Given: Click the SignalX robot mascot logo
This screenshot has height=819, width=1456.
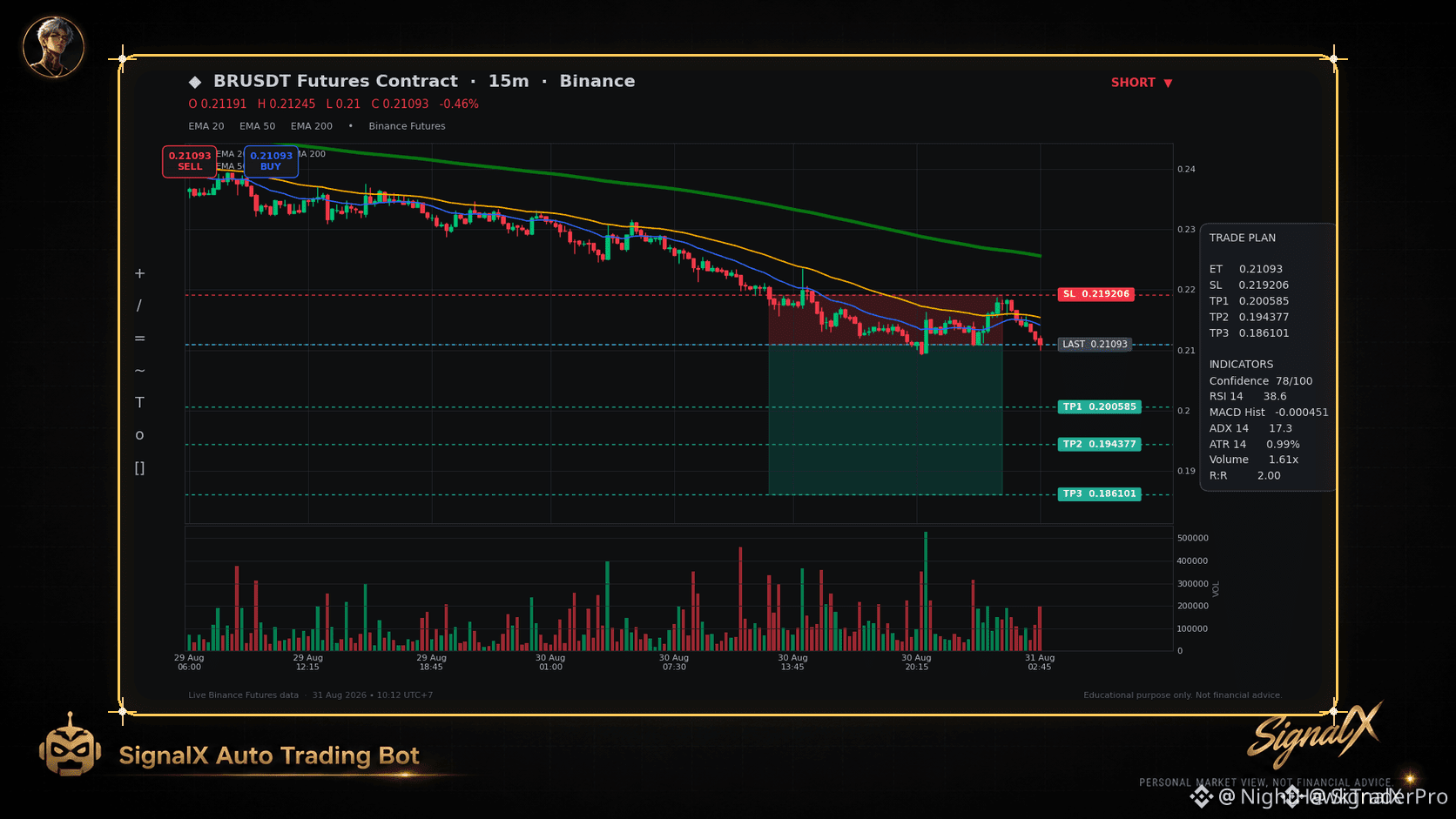Looking at the screenshot, I should [70, 745].
